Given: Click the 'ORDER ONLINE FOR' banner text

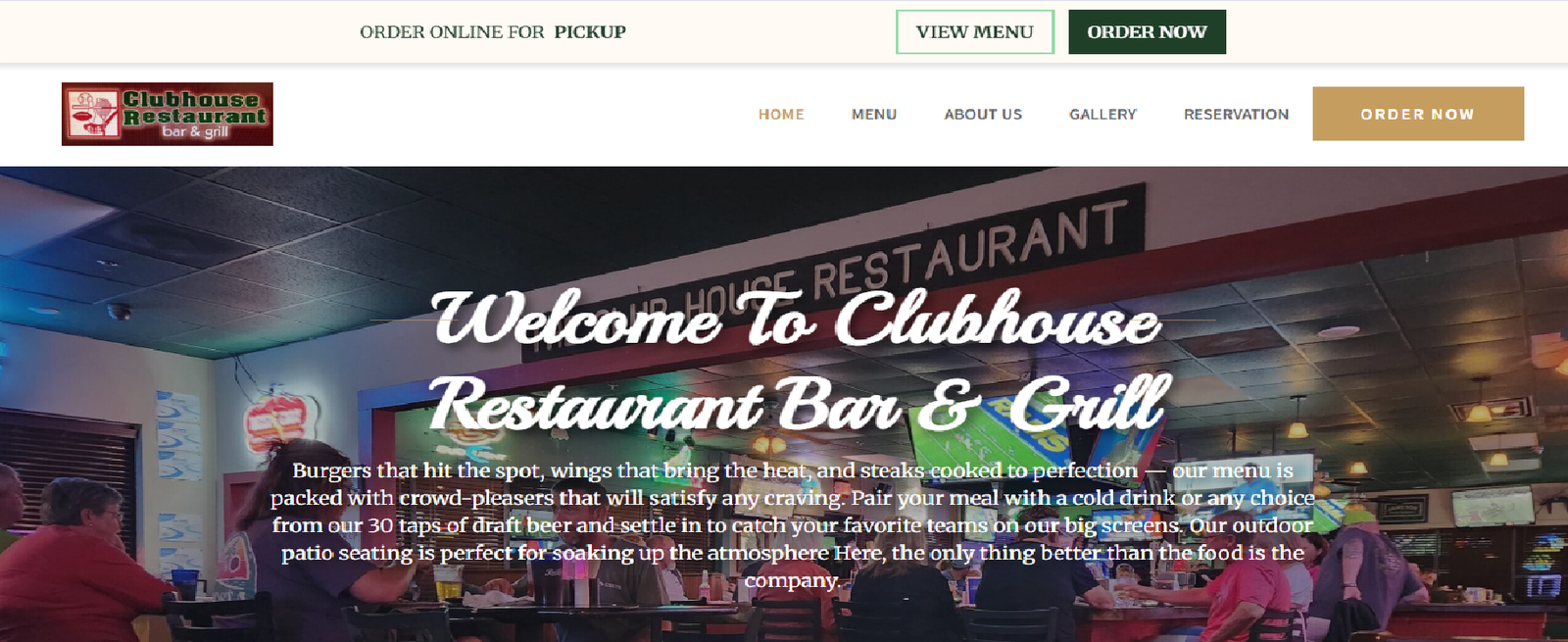Looking at the screenshot, I should coord(452,32).
